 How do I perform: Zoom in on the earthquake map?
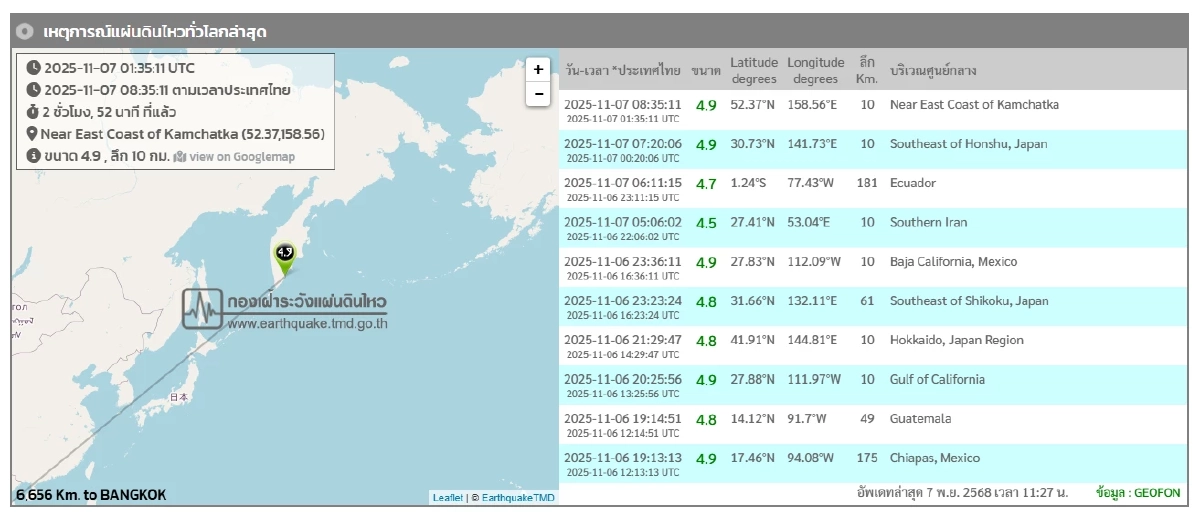point(538,69)
